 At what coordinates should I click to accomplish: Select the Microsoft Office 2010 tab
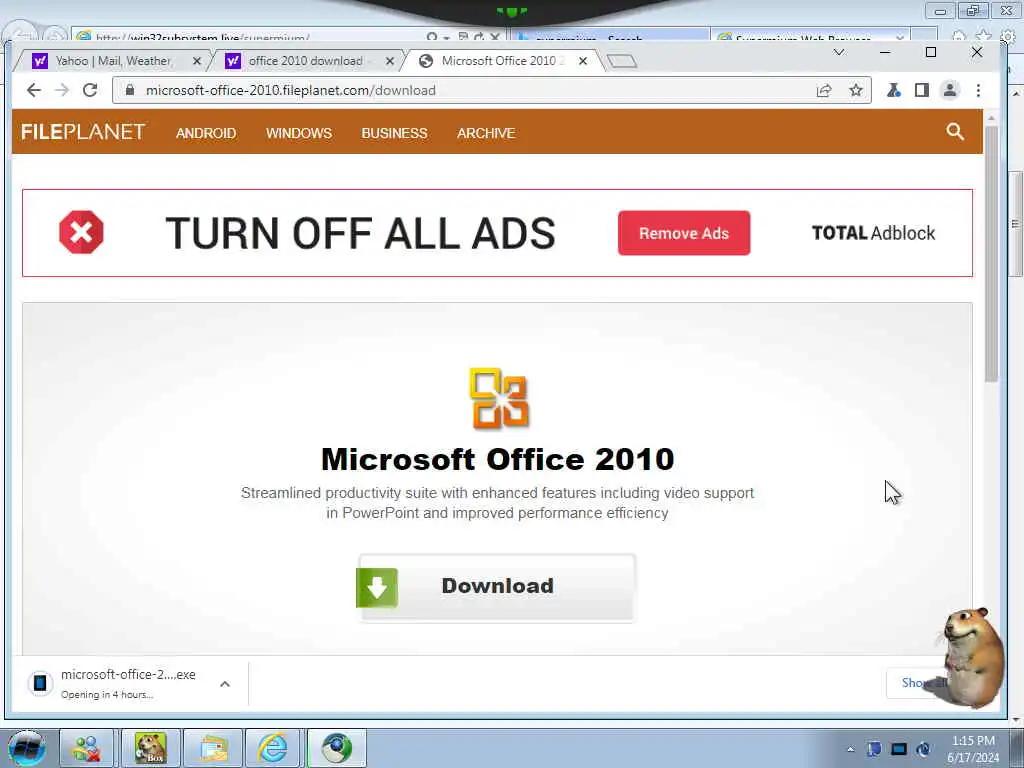pos(500,61)
